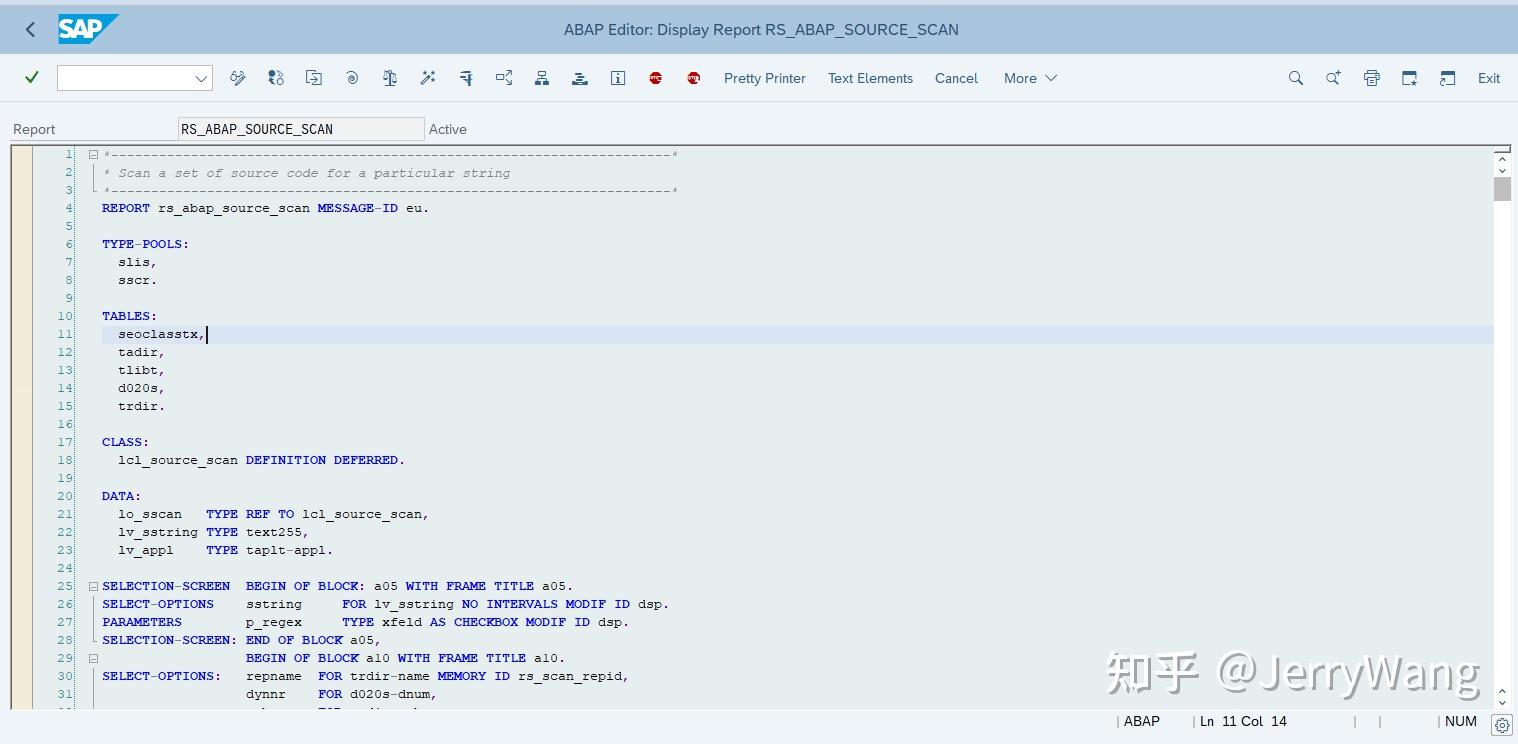This screenshot has width=1518, height=744.
Task: Collapse the comment block at line 1
Action: pos(93,154)
